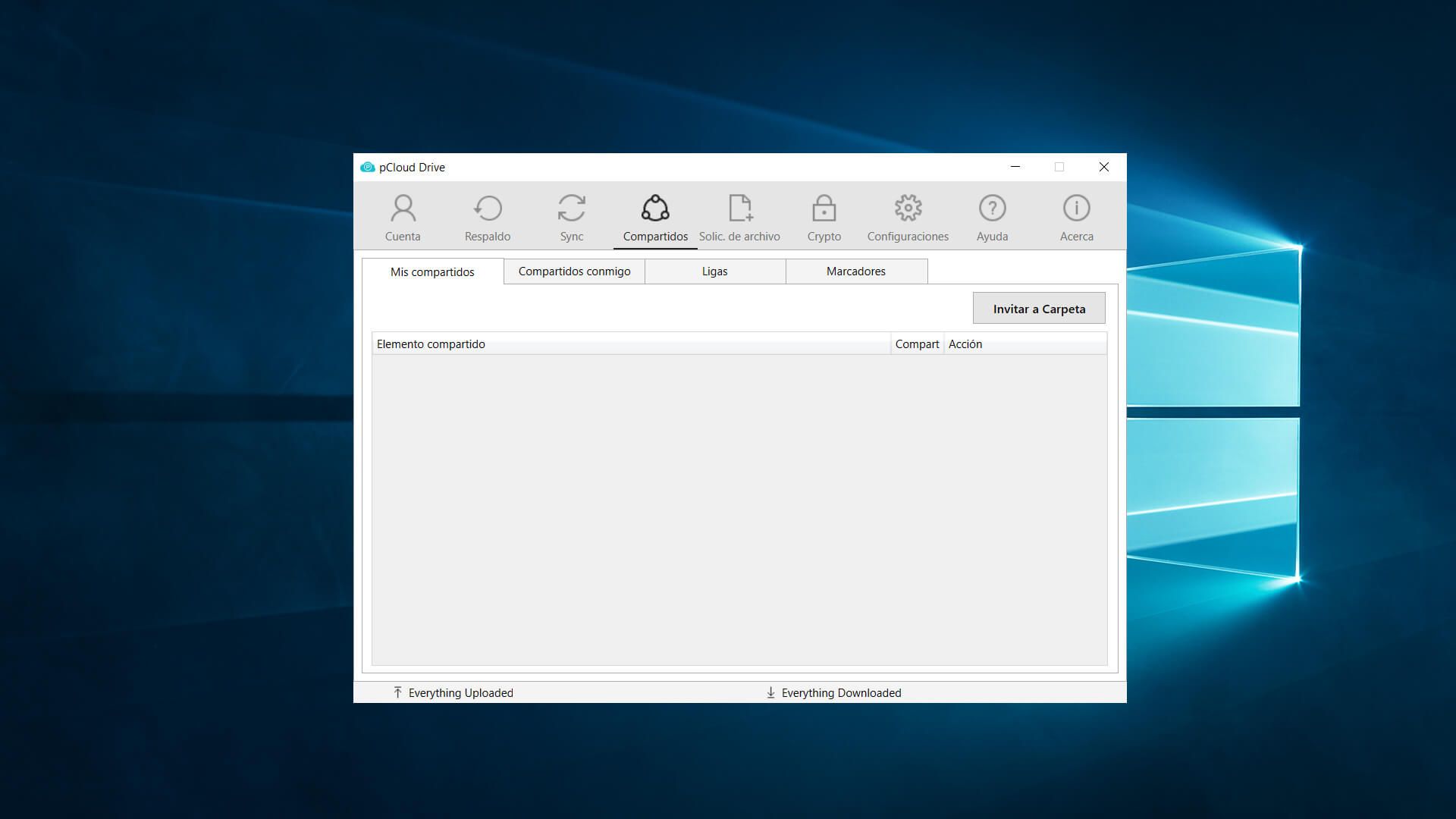Select the Compartidos shares icon

click(x=655, y=208)
